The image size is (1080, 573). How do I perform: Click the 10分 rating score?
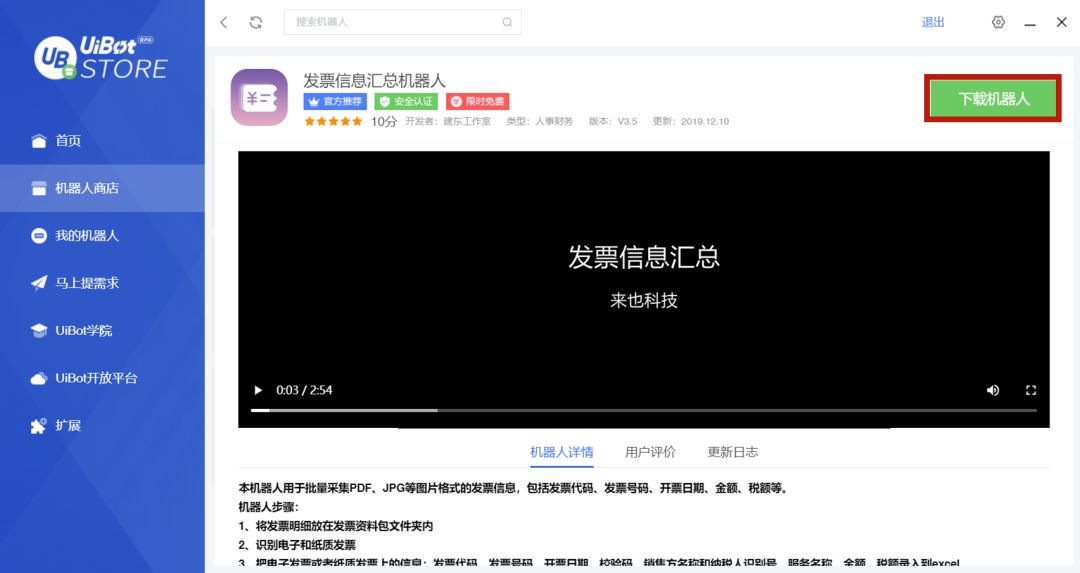[x=384, y=121]
